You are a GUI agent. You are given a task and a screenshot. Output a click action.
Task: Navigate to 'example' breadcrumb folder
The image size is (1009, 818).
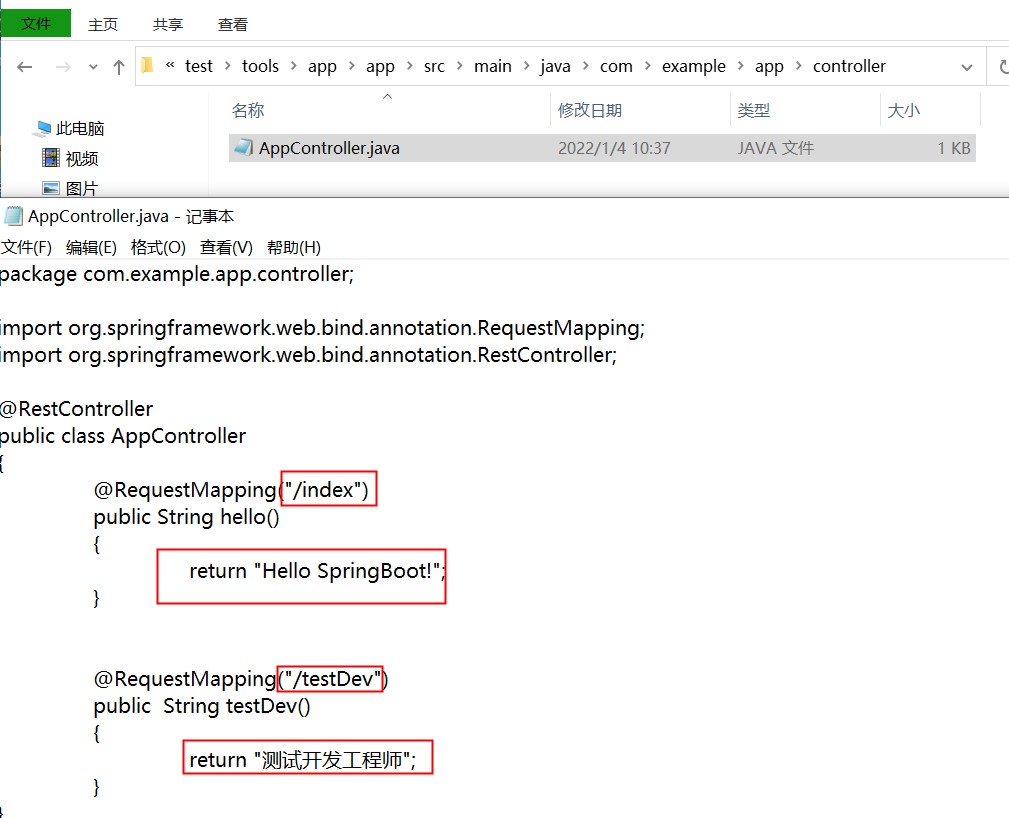click(694, 66)
